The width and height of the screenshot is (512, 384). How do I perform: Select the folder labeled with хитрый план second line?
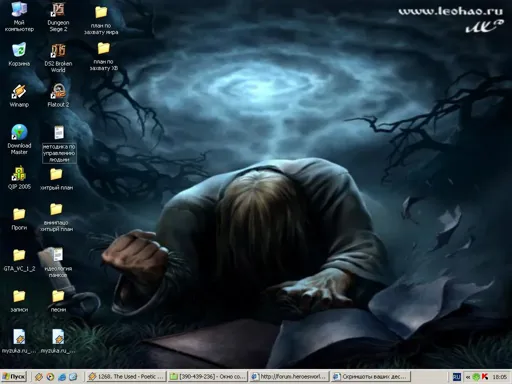click(56, 218)
